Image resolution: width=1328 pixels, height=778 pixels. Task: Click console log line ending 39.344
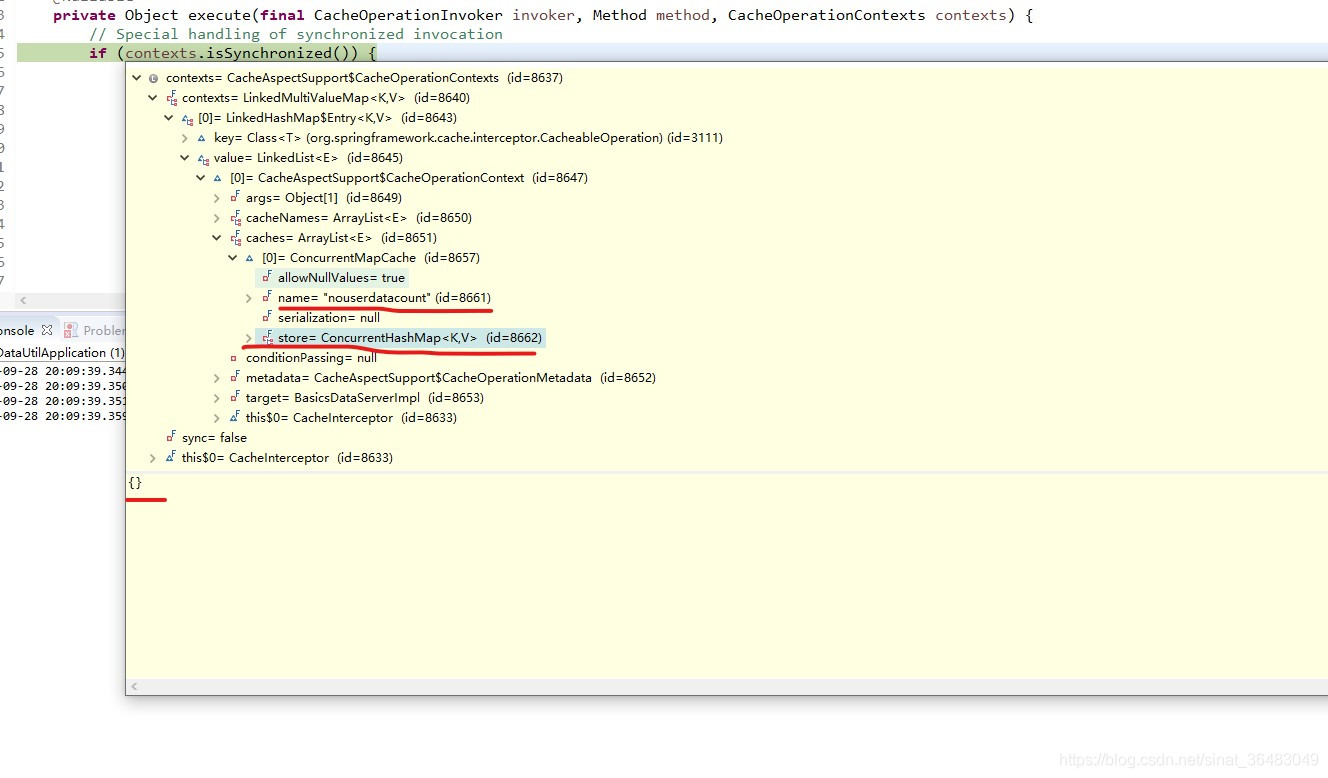pos(63,371)
